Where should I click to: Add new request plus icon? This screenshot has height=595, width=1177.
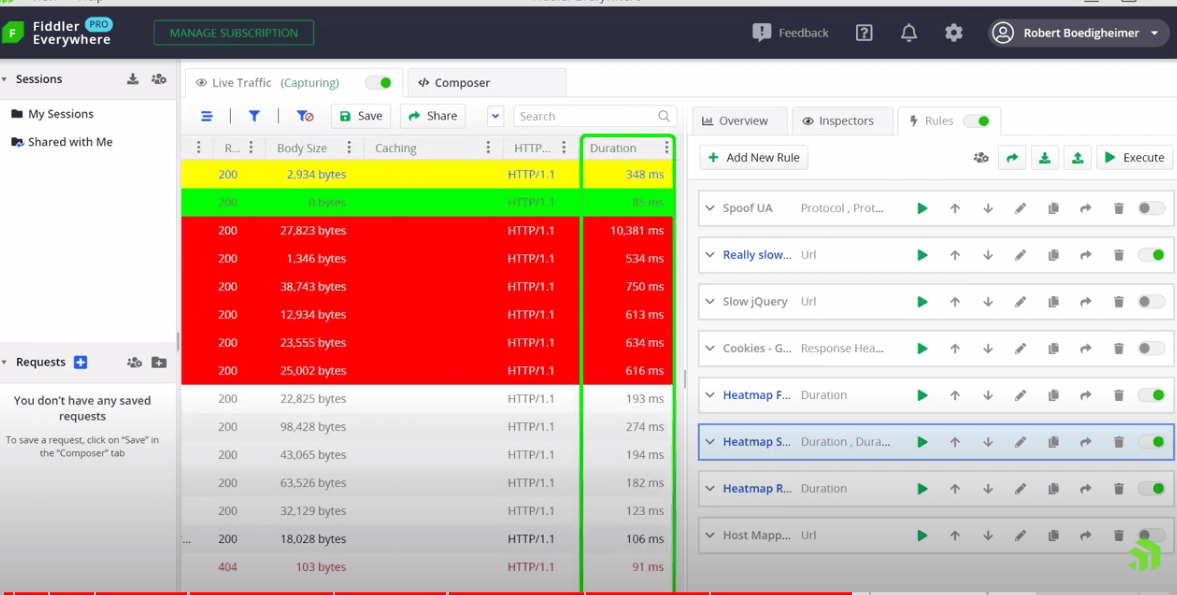click(x=80, y=362)
